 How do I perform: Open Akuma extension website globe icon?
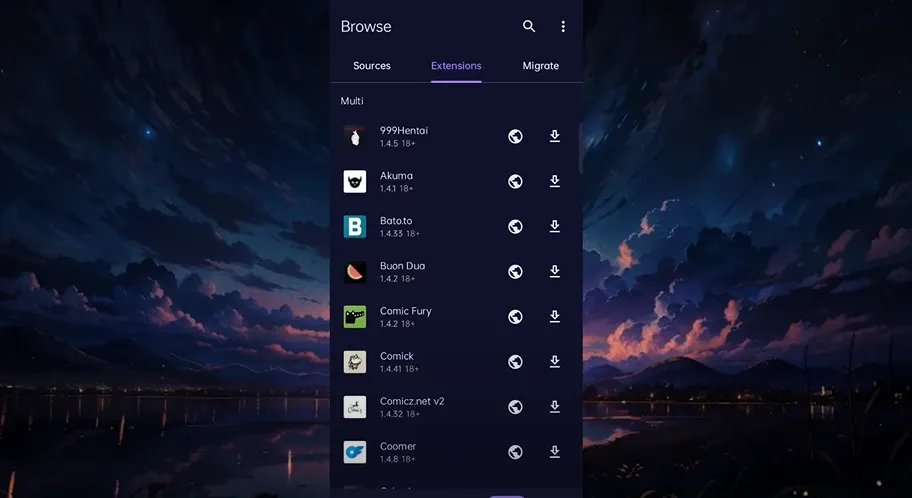[515, 182]
